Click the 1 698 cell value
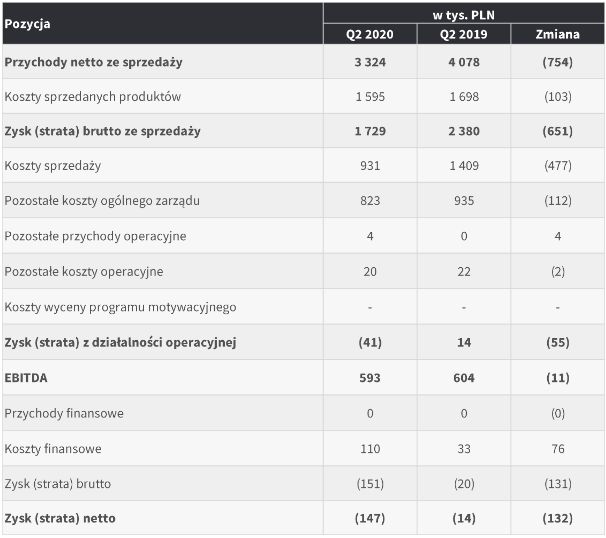The image size is (606, 538). [464, 97]
